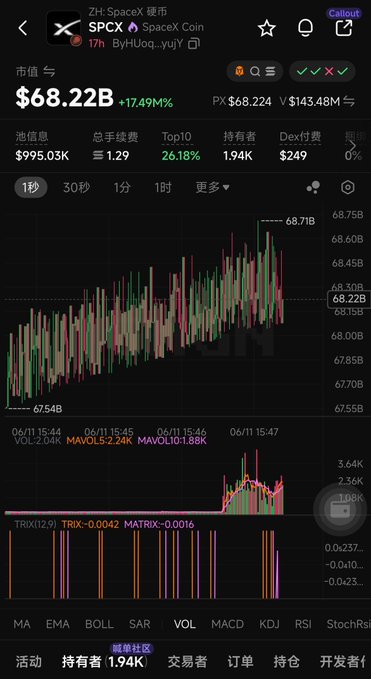Screen dimensions: 371x679
Task: Tap the Top10 26.18% stat
Action: [181, 146]
